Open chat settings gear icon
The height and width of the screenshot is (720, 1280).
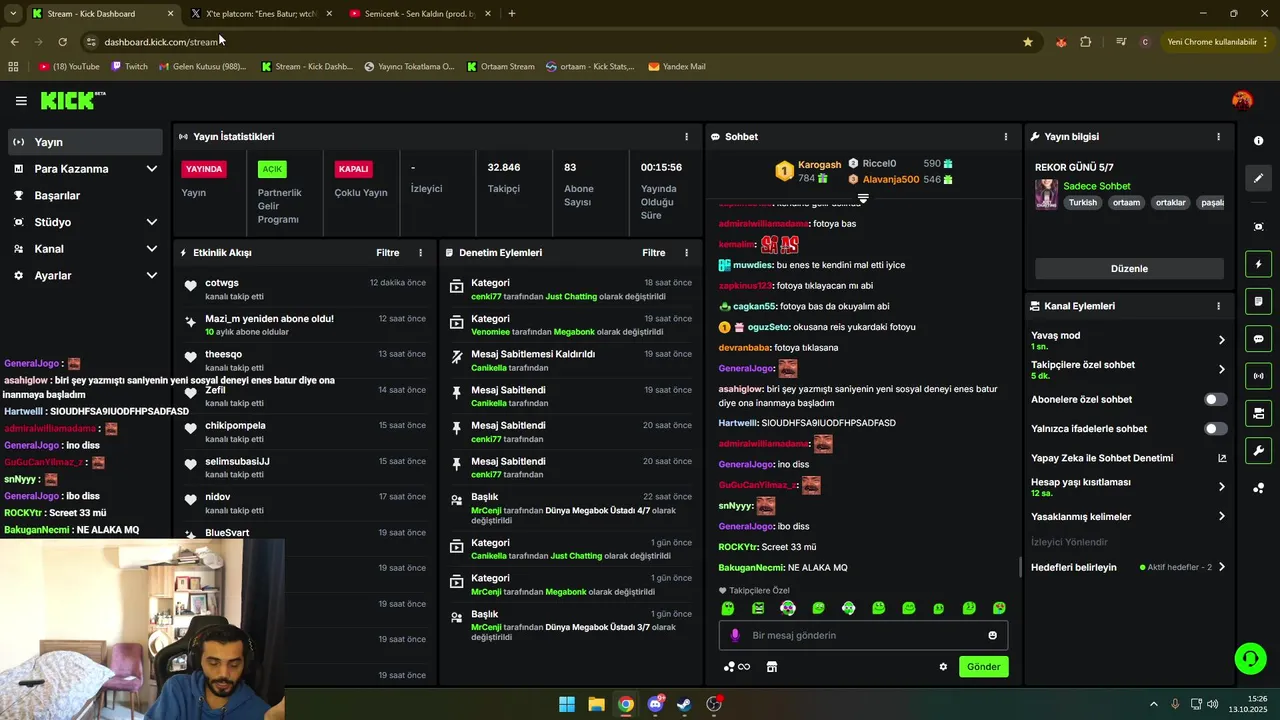tap(943, 667)
